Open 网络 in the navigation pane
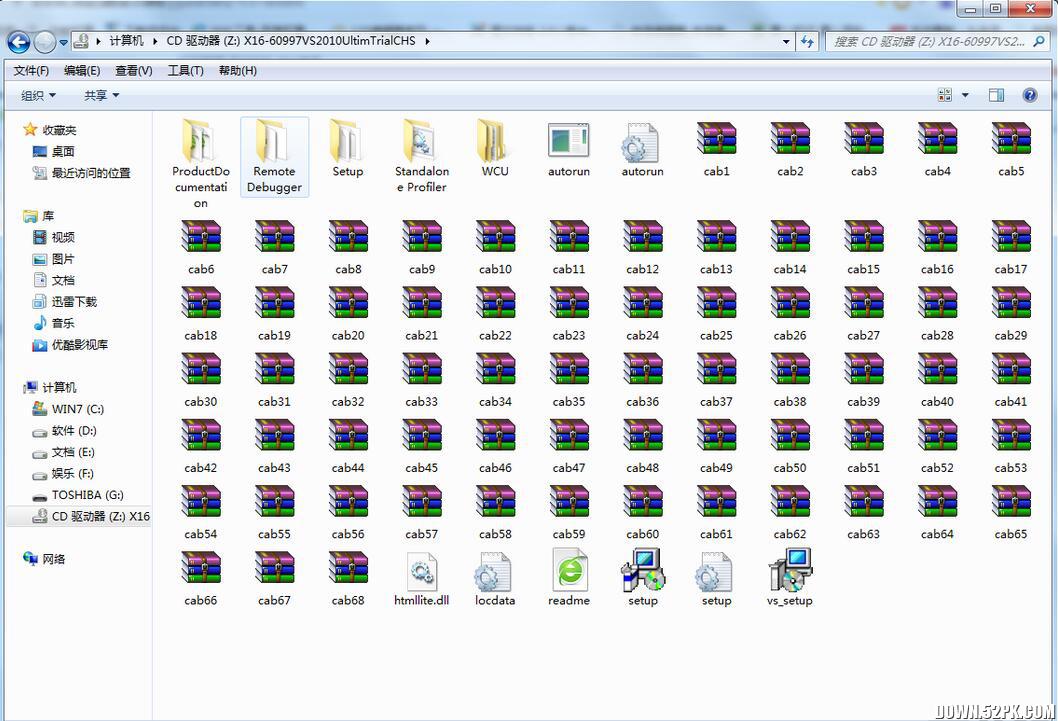This screenshot has height=721, width=1058. (x=53, y=559)
